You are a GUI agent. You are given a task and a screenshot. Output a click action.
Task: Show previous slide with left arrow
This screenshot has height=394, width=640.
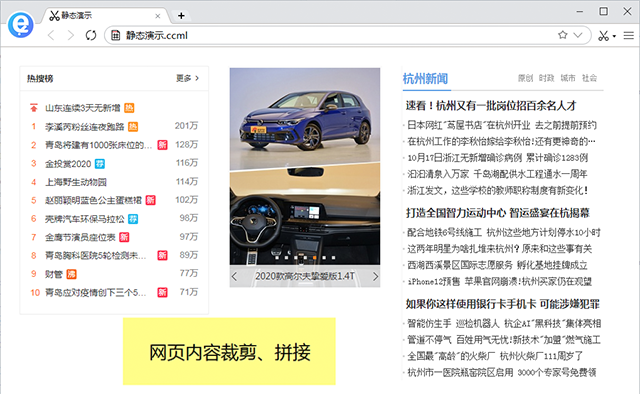[234, 276]
